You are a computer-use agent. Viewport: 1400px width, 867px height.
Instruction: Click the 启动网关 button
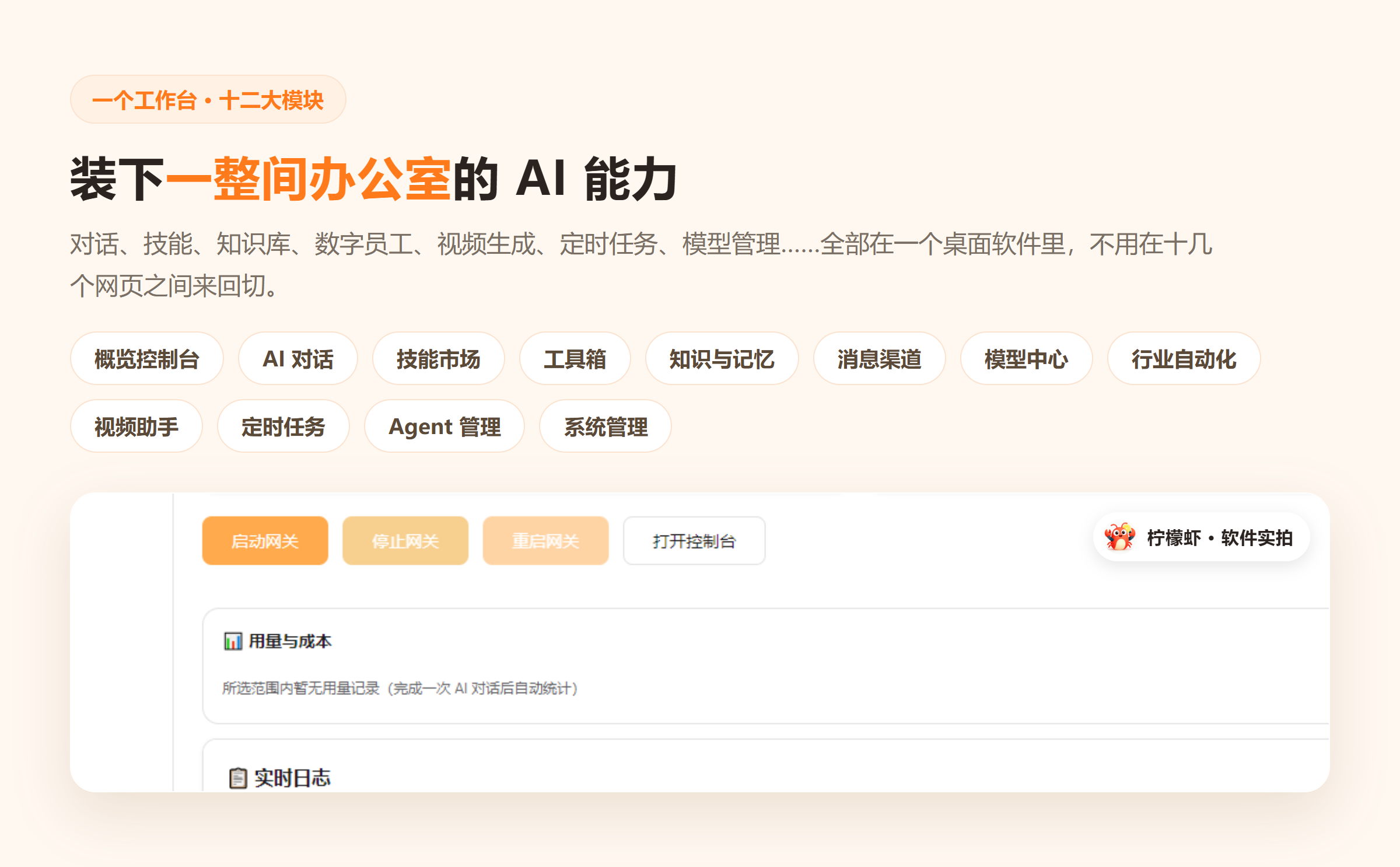(x=265, y=541)
